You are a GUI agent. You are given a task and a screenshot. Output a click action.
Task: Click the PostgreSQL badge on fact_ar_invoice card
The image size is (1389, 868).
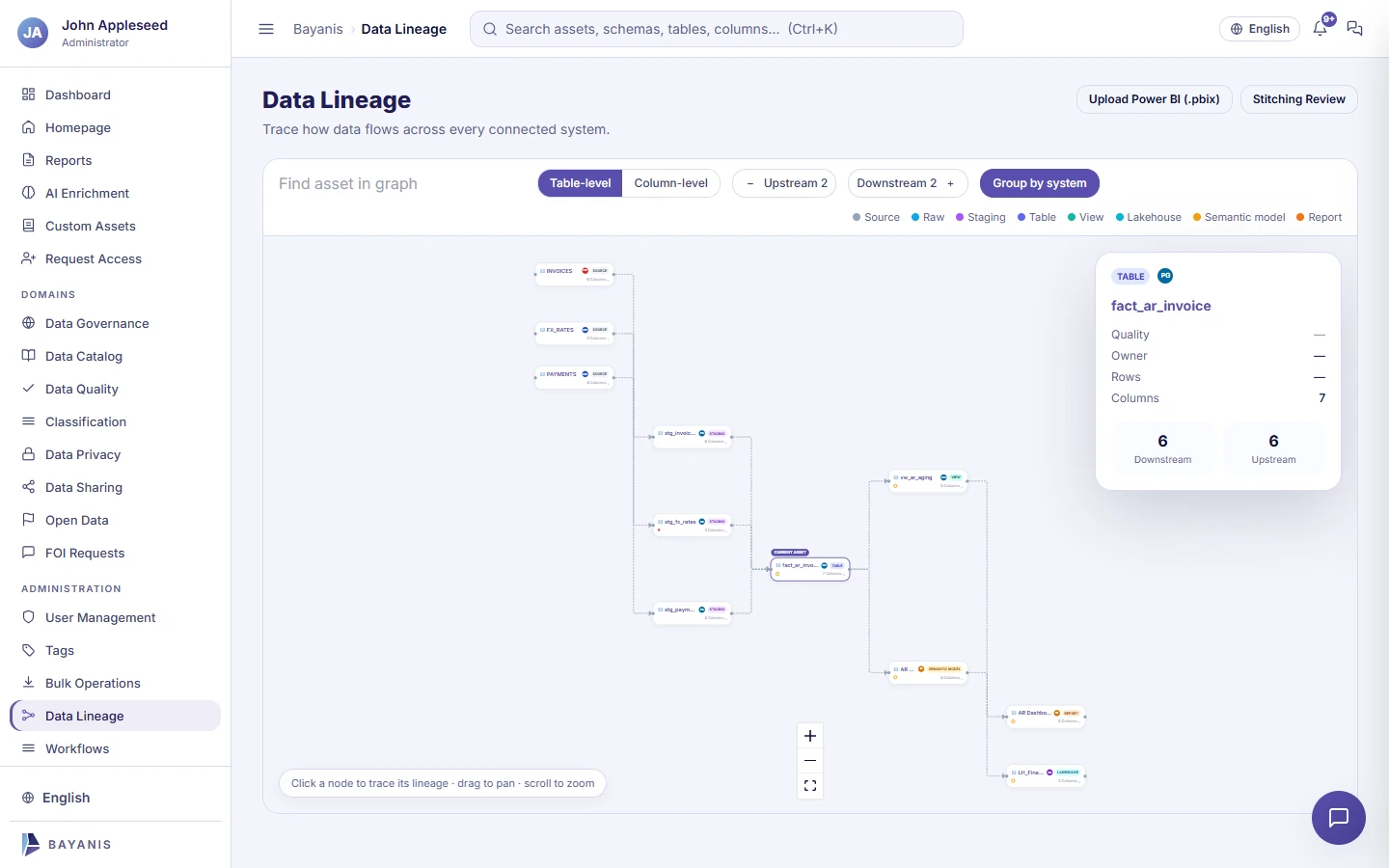(1165, 276)
